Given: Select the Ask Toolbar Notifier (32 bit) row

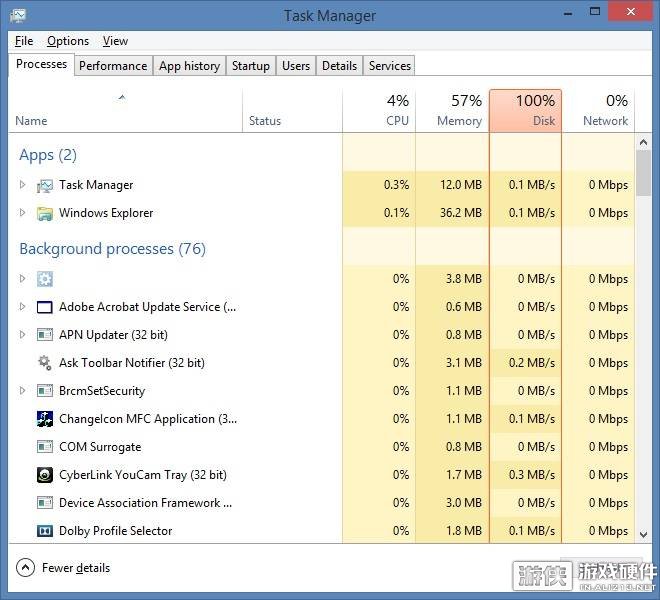Looking at the screenshot, I should (x=321, y=363).
